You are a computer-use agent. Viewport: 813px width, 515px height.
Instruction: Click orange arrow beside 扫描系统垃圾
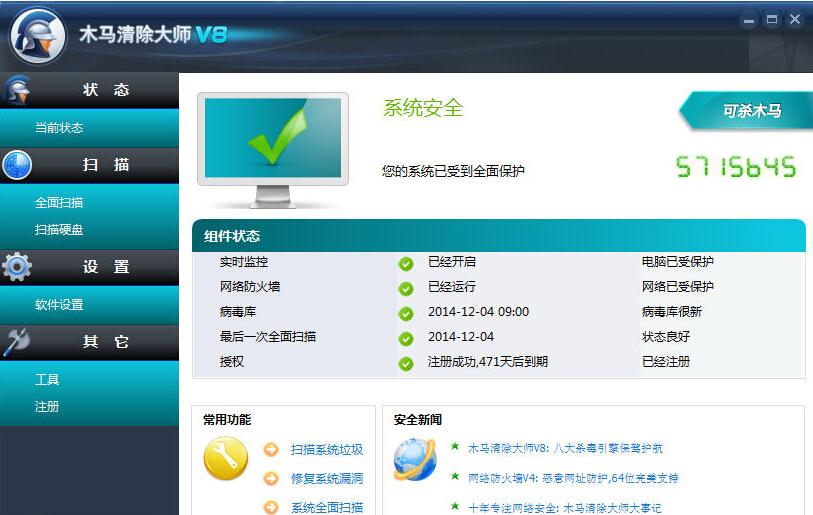pos(271,449)
